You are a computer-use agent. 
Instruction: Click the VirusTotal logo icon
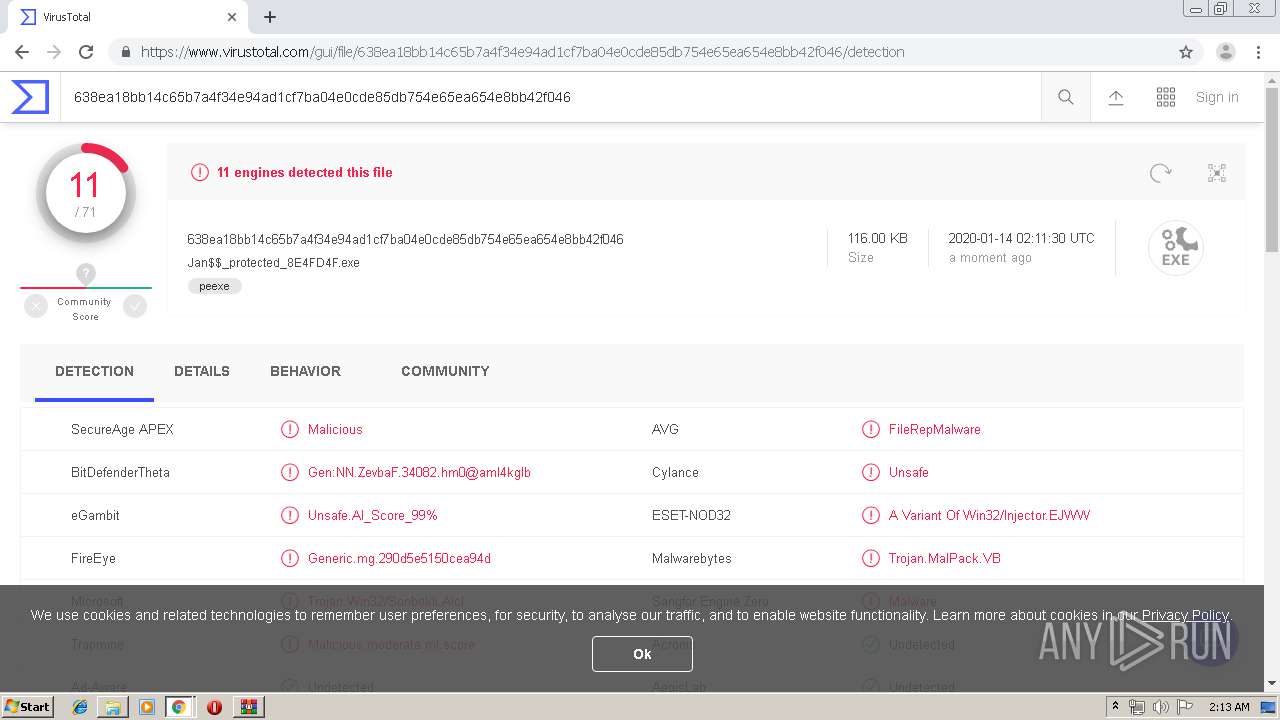tap(30, 97)
